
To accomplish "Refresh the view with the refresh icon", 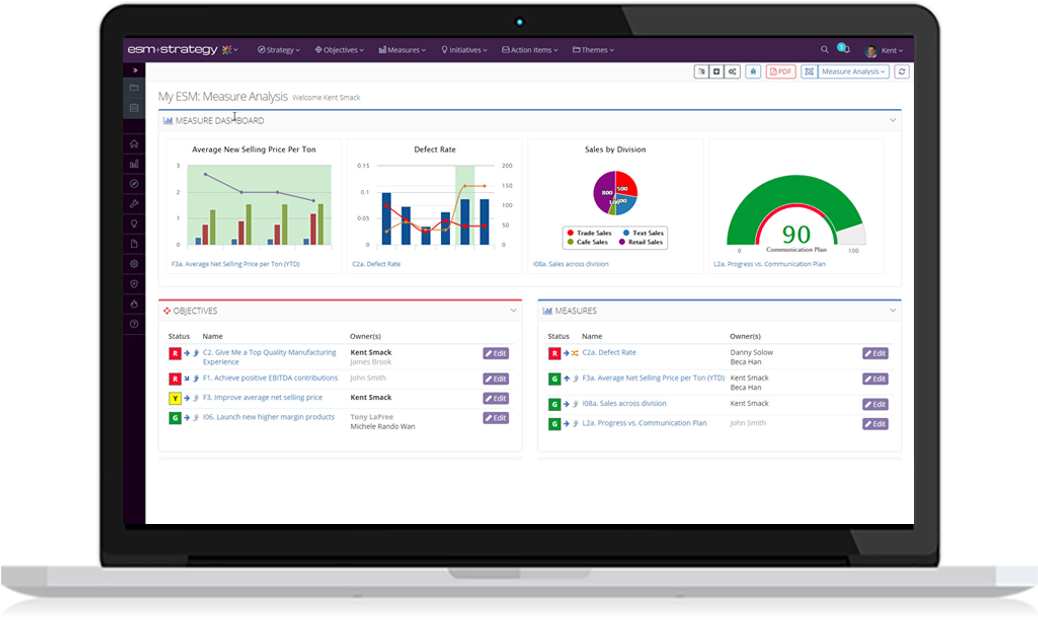I will [x=900, y=72].
